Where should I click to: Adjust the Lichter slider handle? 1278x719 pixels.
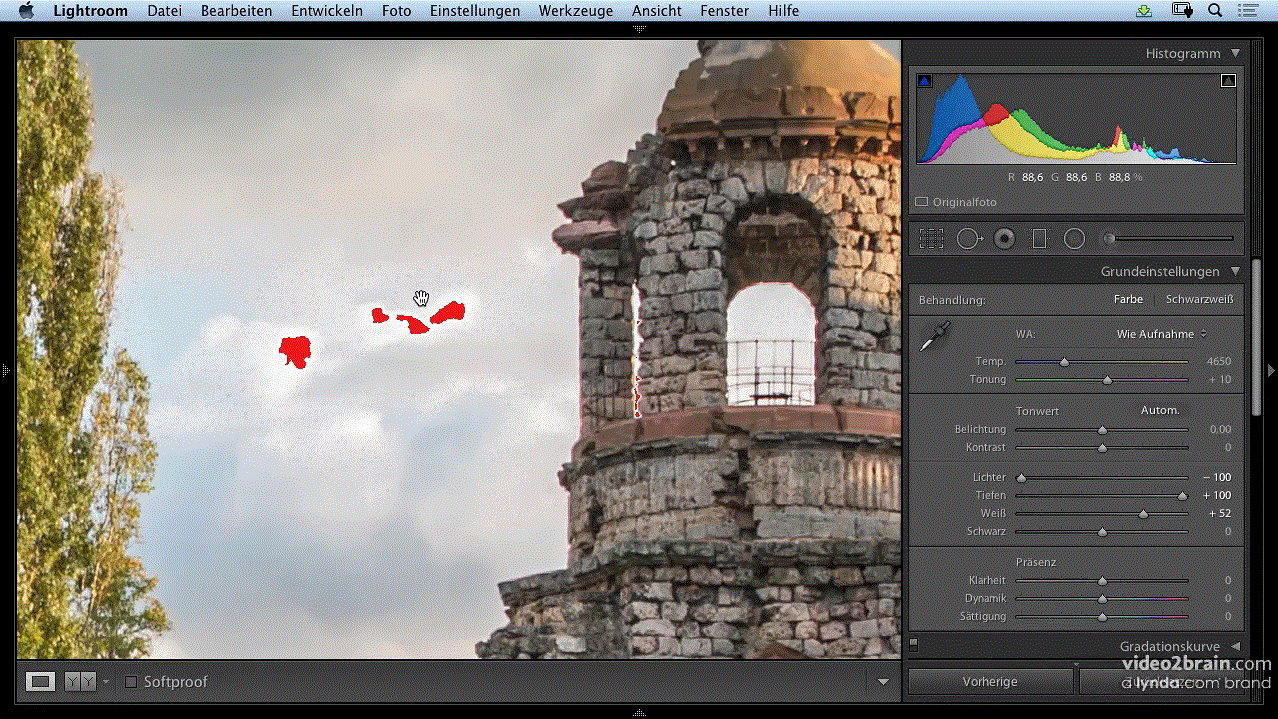1021,478
